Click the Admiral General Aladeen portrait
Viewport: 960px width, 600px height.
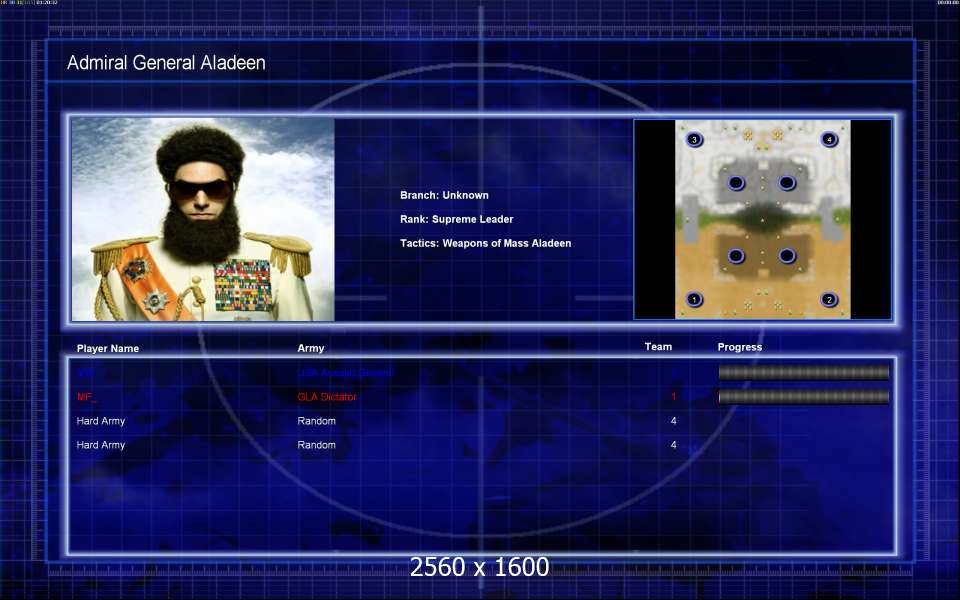tap(203, 219)
